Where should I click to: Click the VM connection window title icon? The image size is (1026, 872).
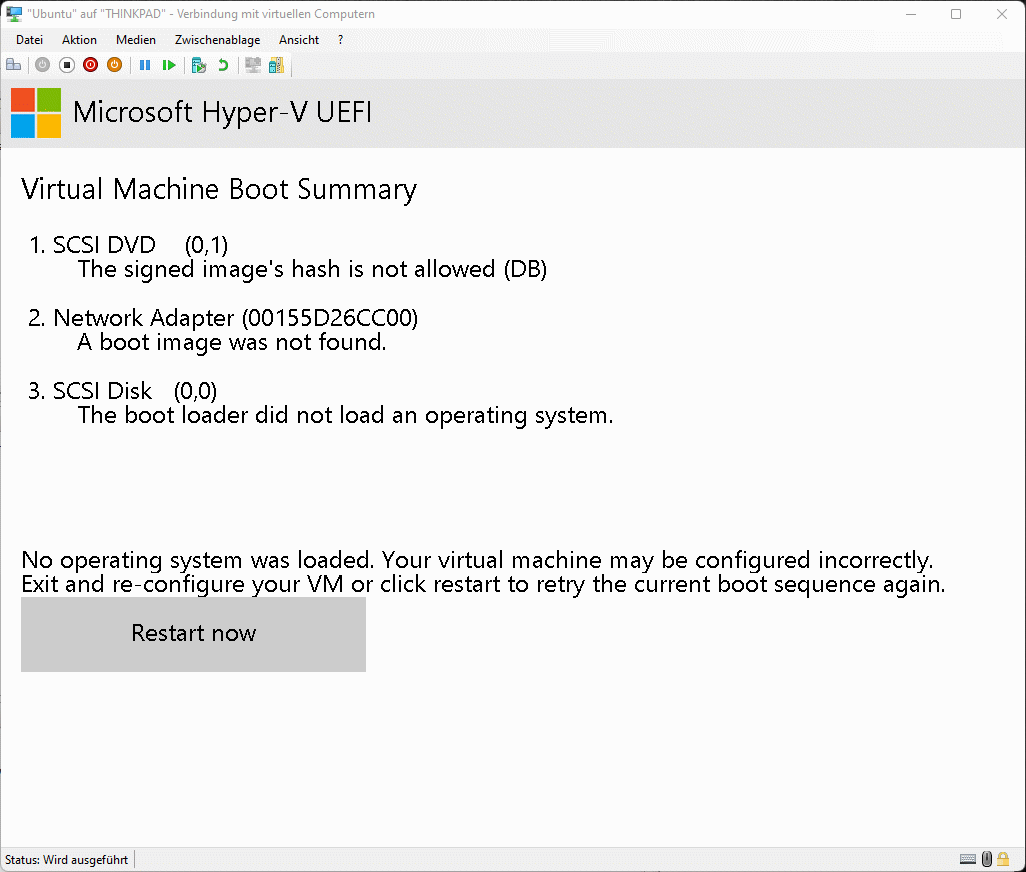point(14,14)
